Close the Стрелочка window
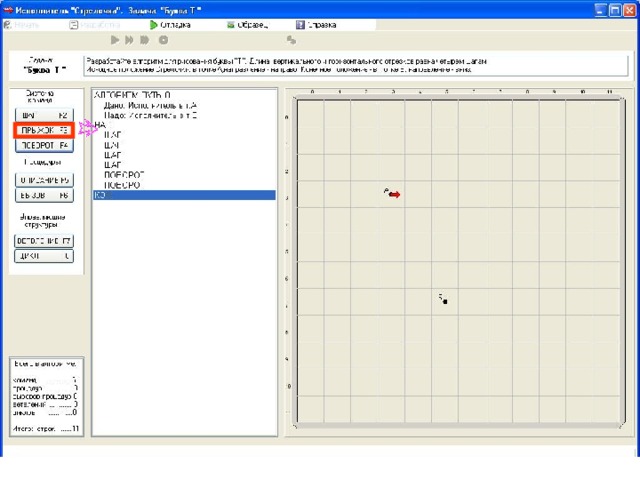 (x=629, y=10)
